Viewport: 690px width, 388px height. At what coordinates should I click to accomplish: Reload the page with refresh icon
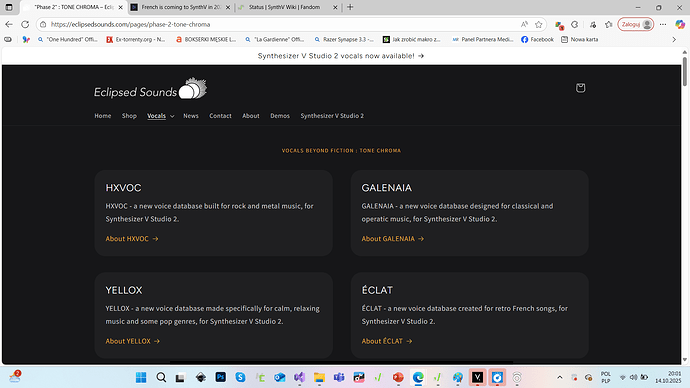25,24
